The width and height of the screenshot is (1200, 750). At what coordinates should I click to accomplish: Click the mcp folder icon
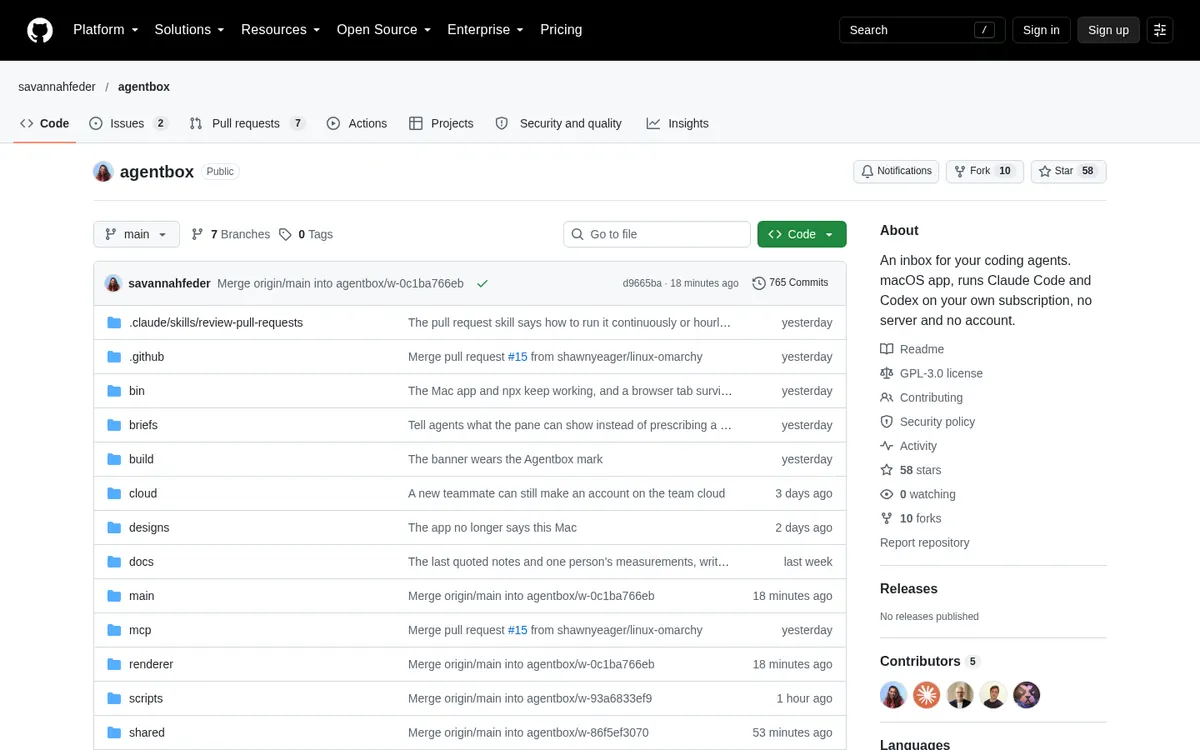(x=114, y=630)
